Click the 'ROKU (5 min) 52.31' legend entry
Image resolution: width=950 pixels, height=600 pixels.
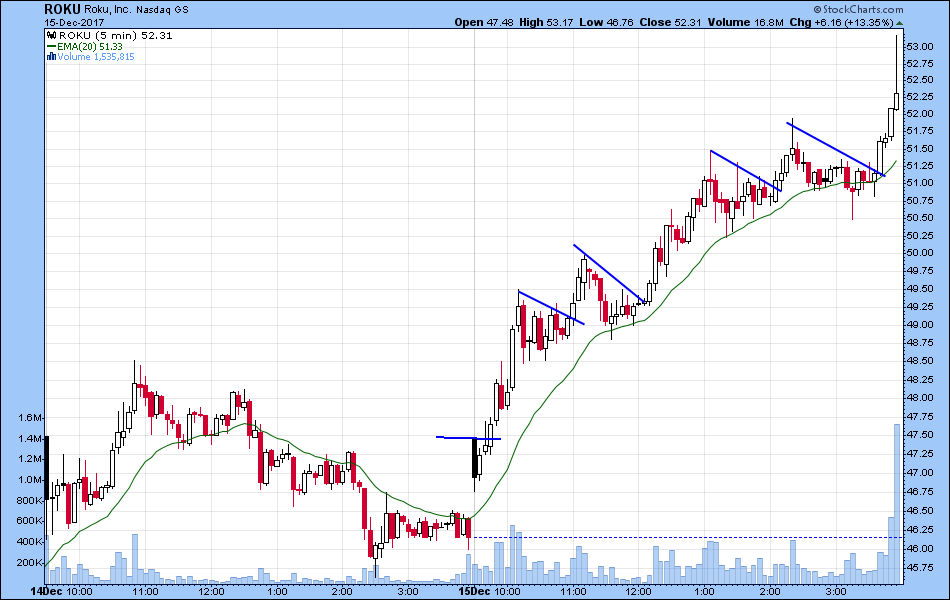click(116, 36)
